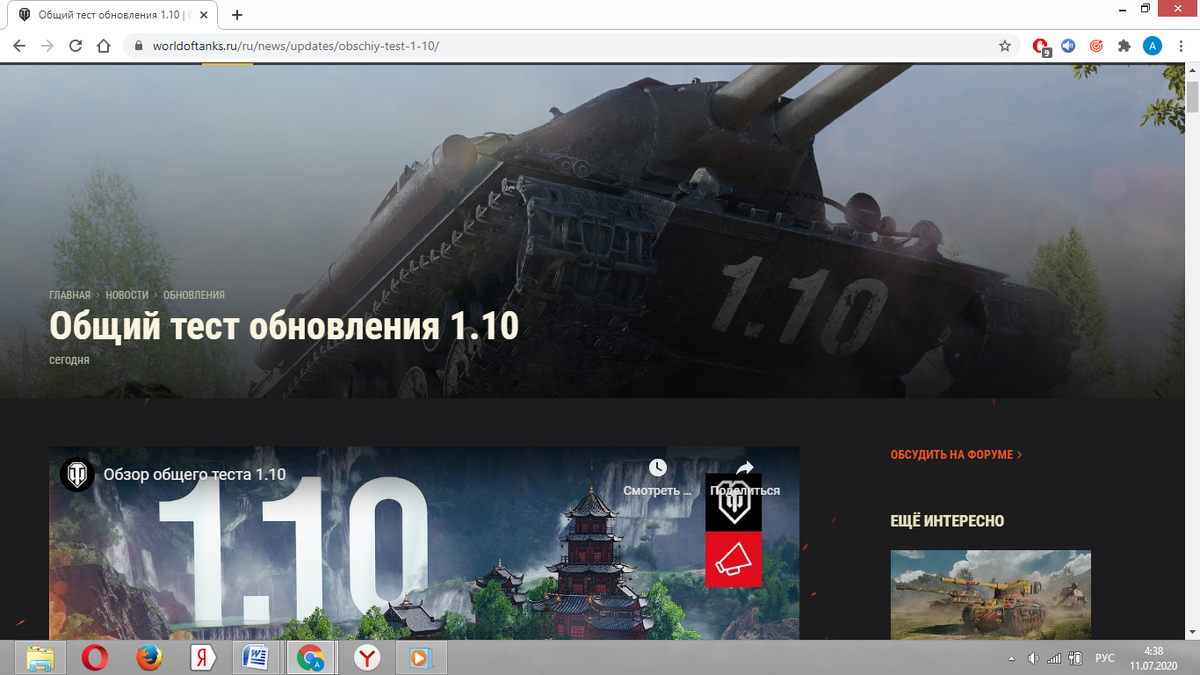Click the video title Обзор общего теста 1.10
1200x675 pixels.
pyautogui.click(x=195, y=474)
